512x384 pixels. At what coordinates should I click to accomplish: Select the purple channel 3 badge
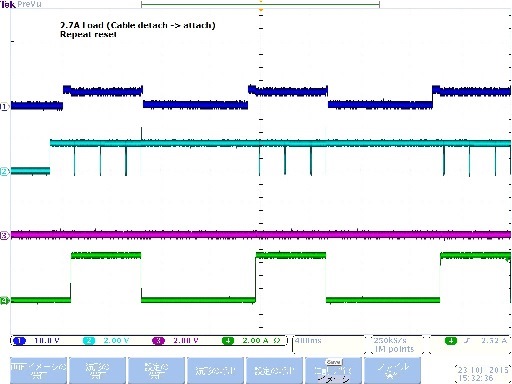tap(158, 341)
